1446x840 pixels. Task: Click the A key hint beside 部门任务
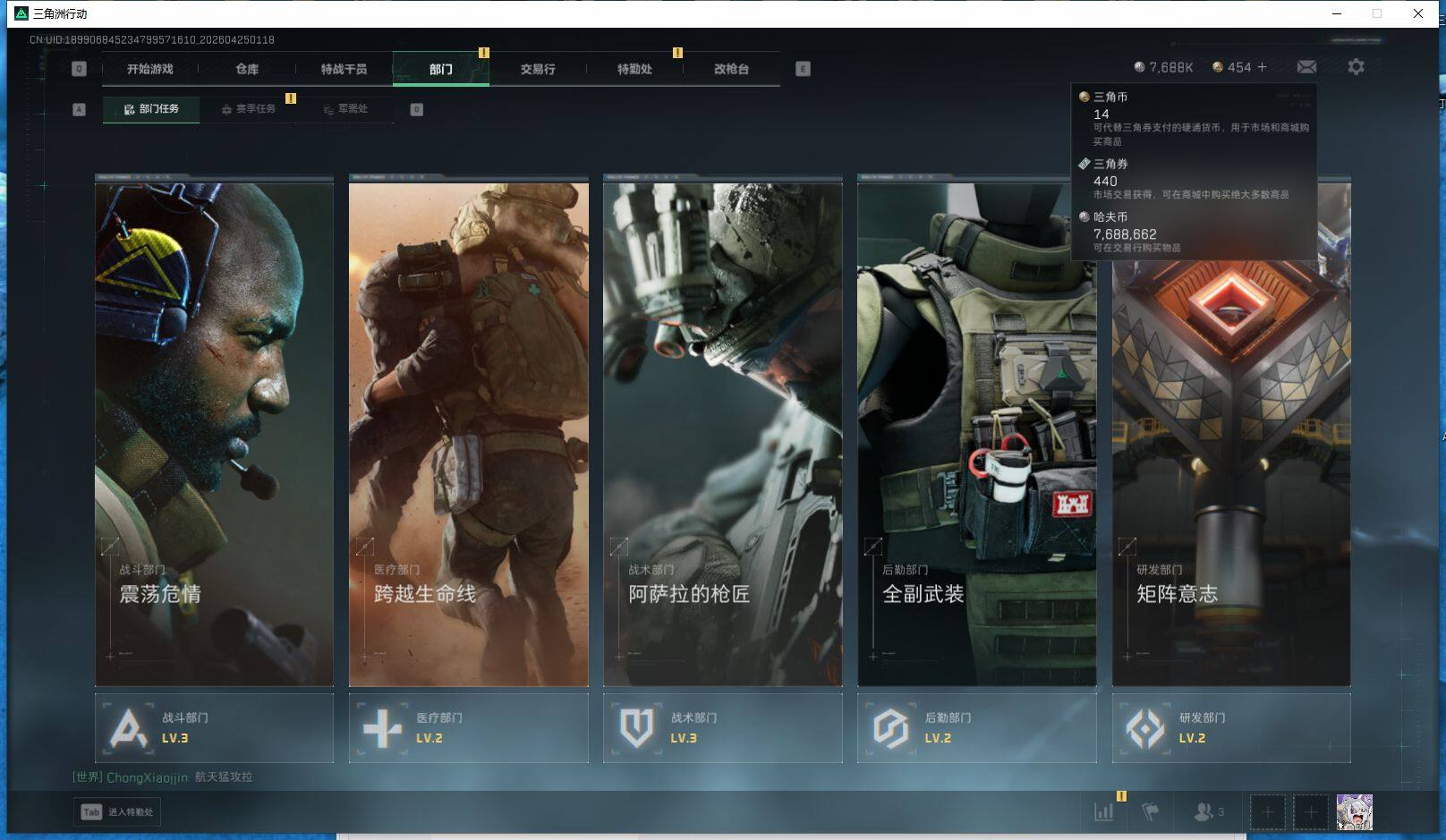pyautogui.click(x=79, y=109)
